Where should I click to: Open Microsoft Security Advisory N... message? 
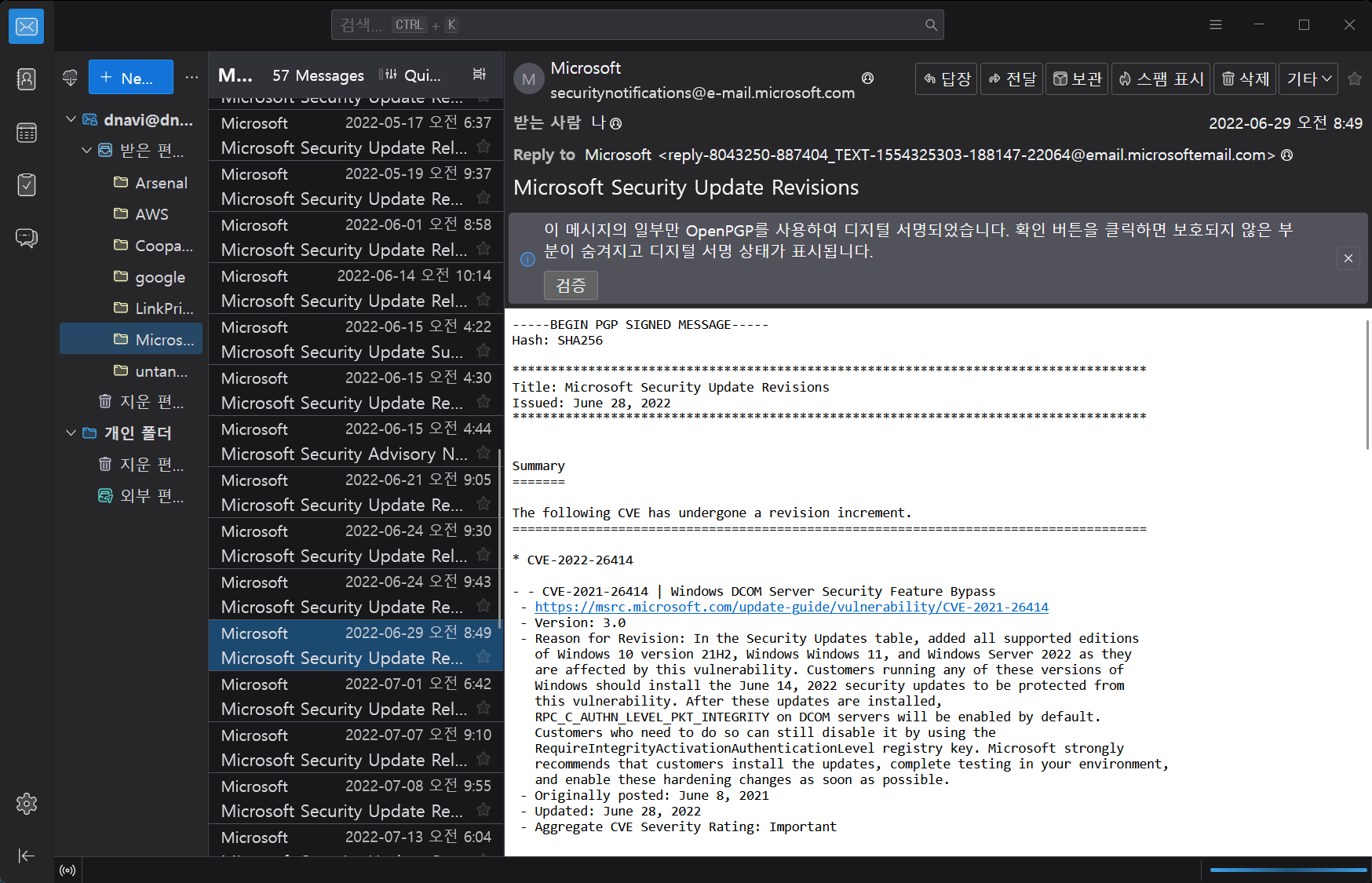pyautogui.click(x=356, y=441)
